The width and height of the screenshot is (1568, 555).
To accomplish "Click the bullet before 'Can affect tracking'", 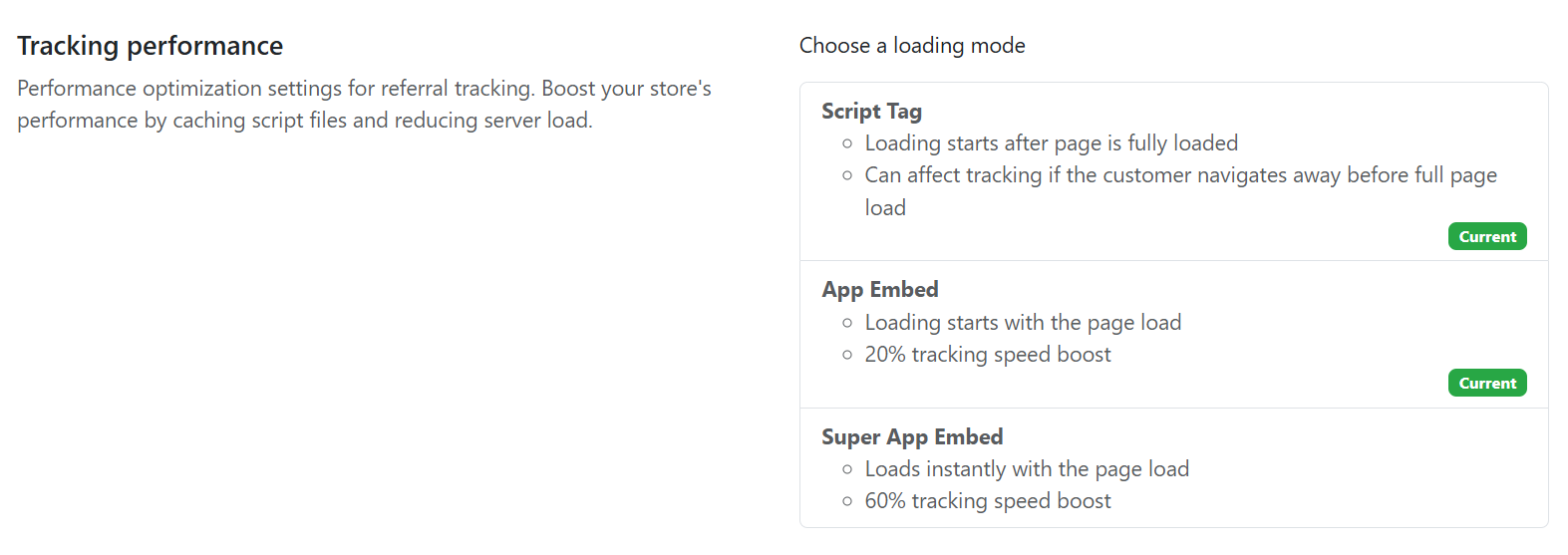I will [x=847, y=176].
